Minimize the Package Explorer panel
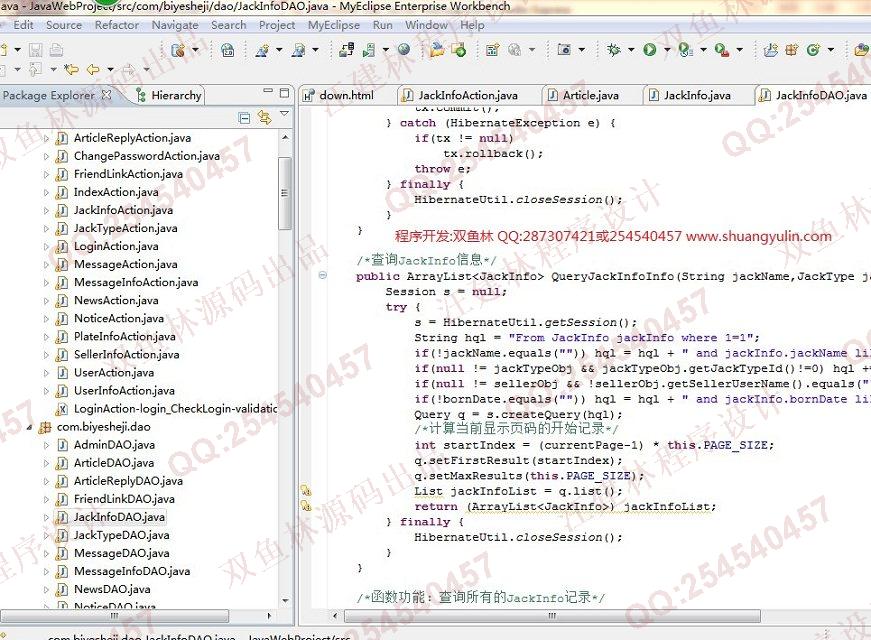 click(268, 90)
